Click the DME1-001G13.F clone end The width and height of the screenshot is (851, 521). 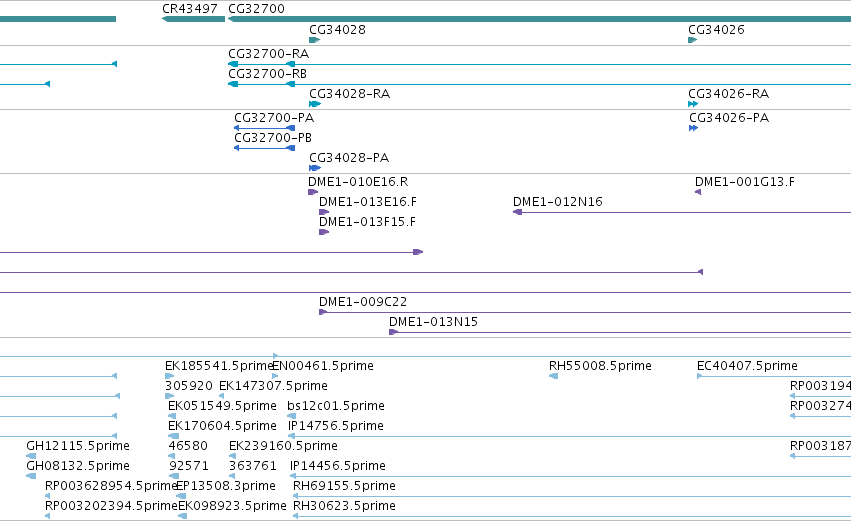click(698, 192)
